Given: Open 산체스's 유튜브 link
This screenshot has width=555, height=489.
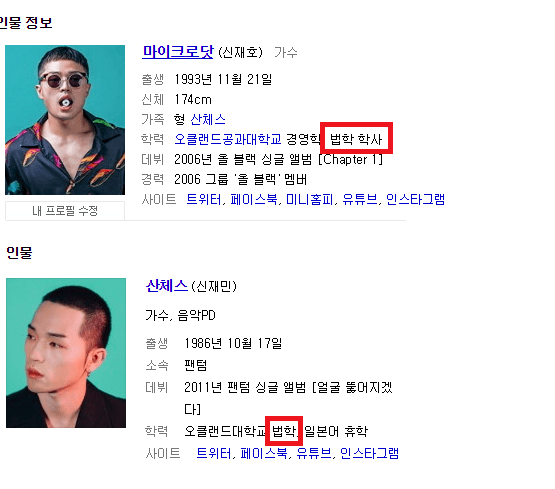Looking at the screenshot, I should pyautogui.click(x=314, y=453).
